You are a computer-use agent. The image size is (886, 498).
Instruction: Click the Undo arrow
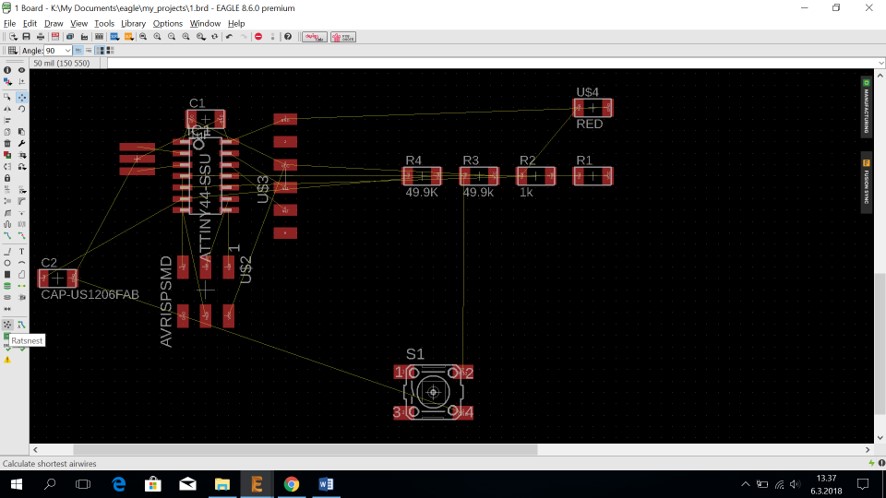coord(229,37)
